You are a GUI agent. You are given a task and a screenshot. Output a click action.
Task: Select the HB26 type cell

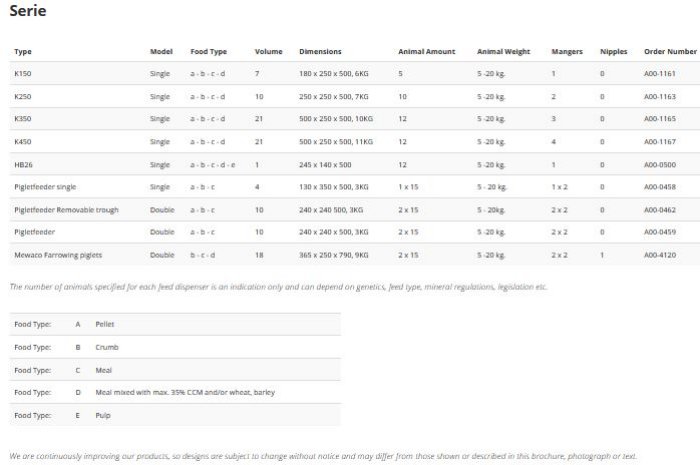pyautogui.click(x=23, y=164)
